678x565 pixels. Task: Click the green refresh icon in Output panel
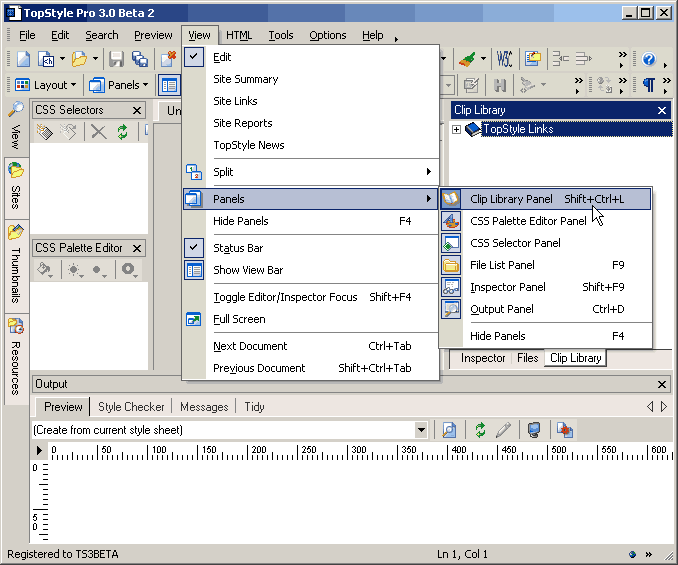pyautogui.click(x=481, y=429)
